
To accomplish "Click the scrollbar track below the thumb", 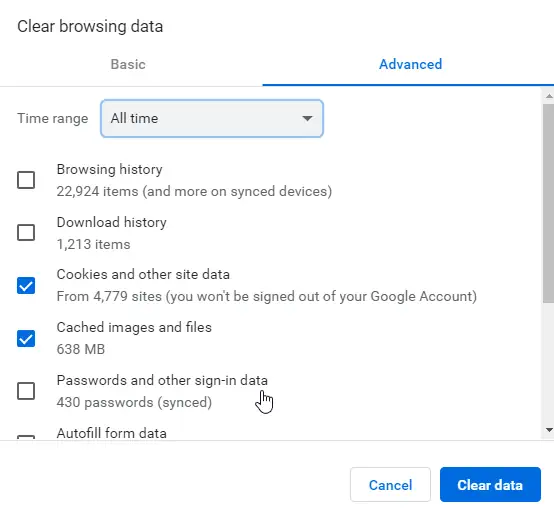I will [x=549, y=364].
